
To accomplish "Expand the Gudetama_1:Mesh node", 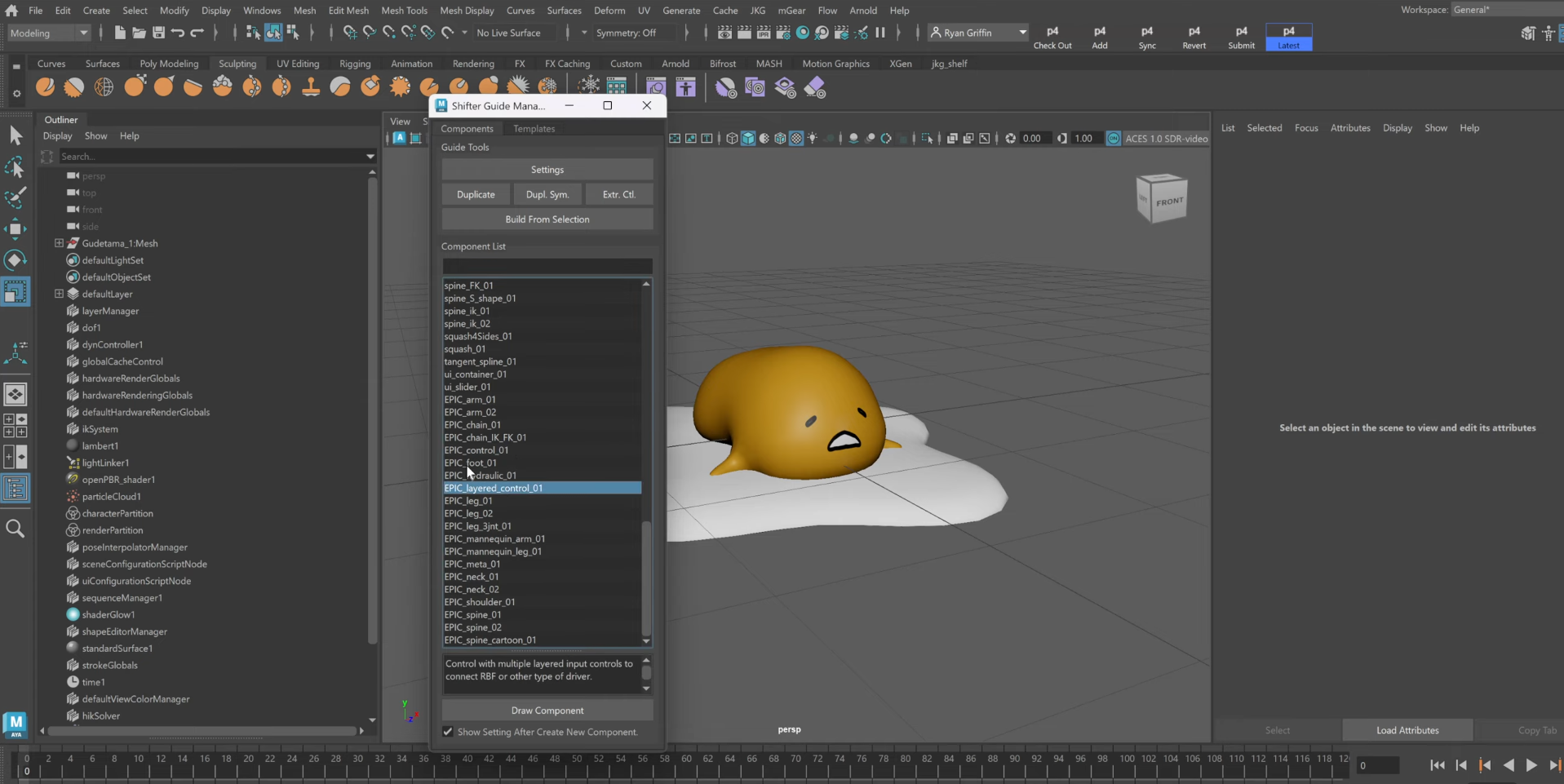I will [x=59, y=243].
